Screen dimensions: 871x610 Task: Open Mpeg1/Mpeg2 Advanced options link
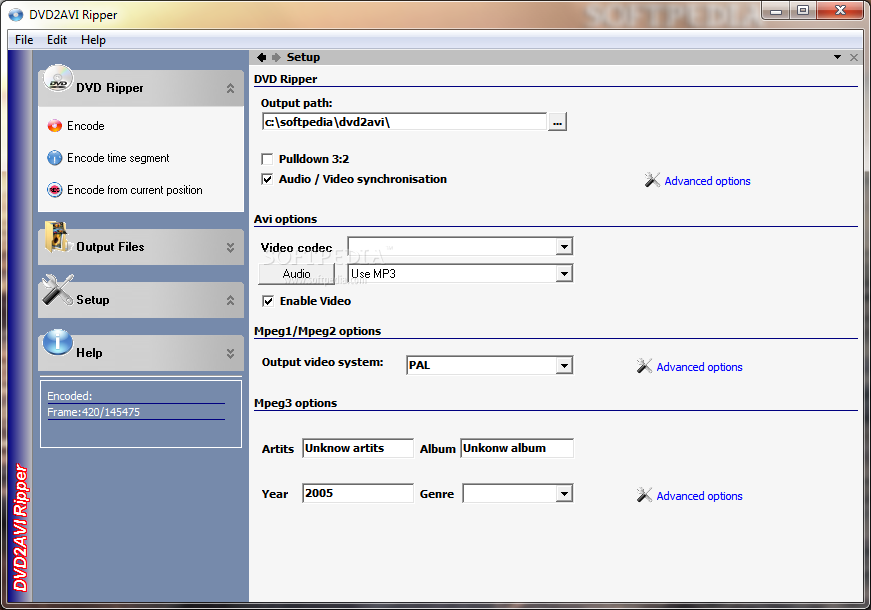699,367
